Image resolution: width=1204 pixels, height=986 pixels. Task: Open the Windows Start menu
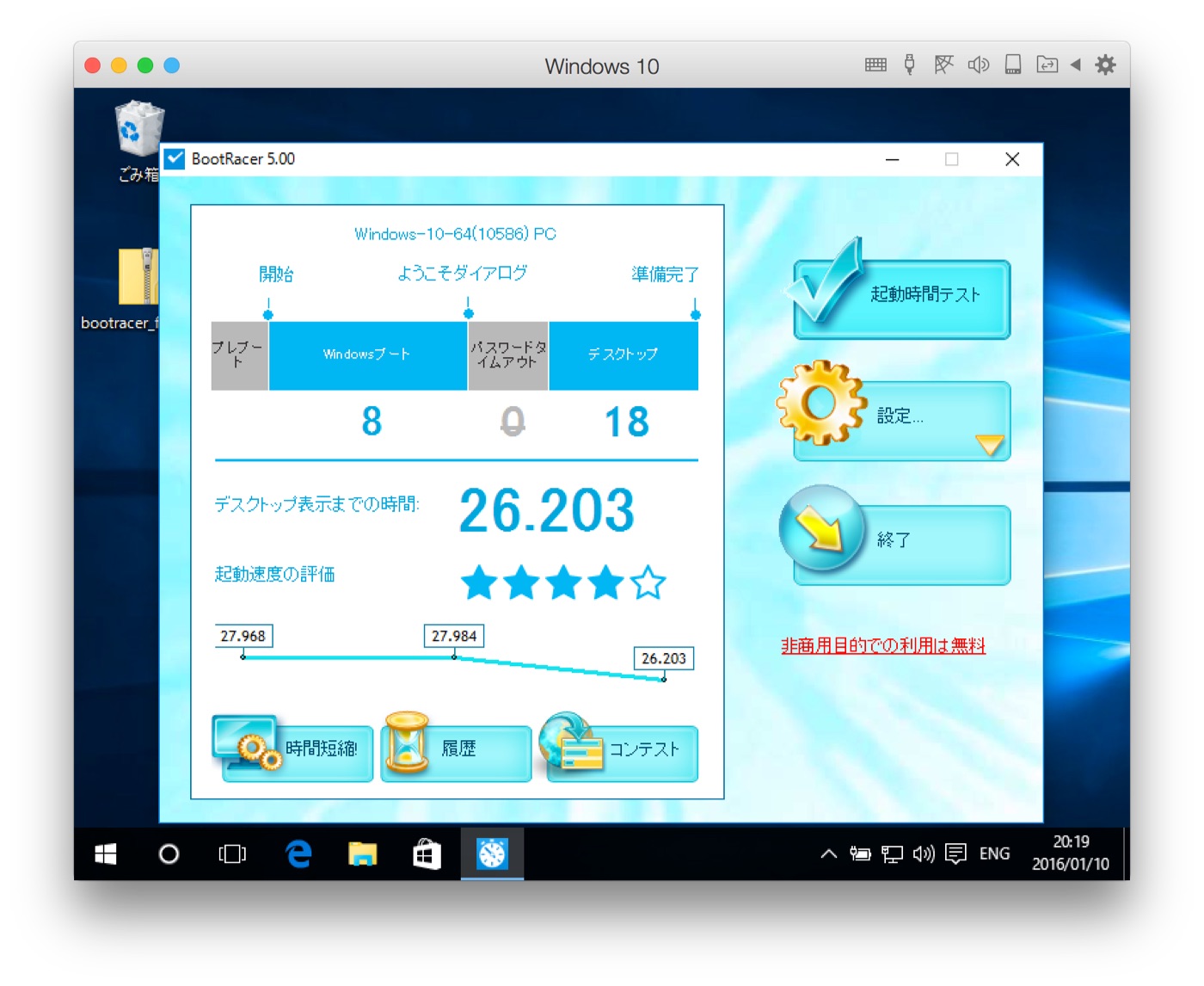point(106,854)
